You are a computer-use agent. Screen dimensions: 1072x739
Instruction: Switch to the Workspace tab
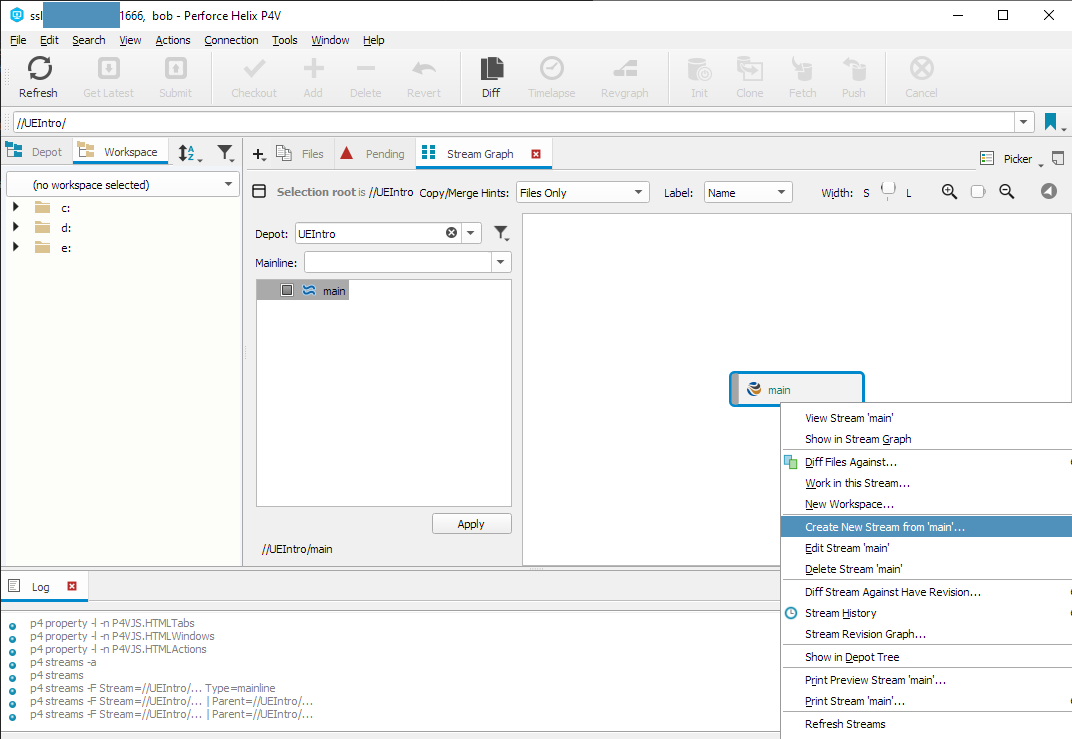click(x=120, y=152)
